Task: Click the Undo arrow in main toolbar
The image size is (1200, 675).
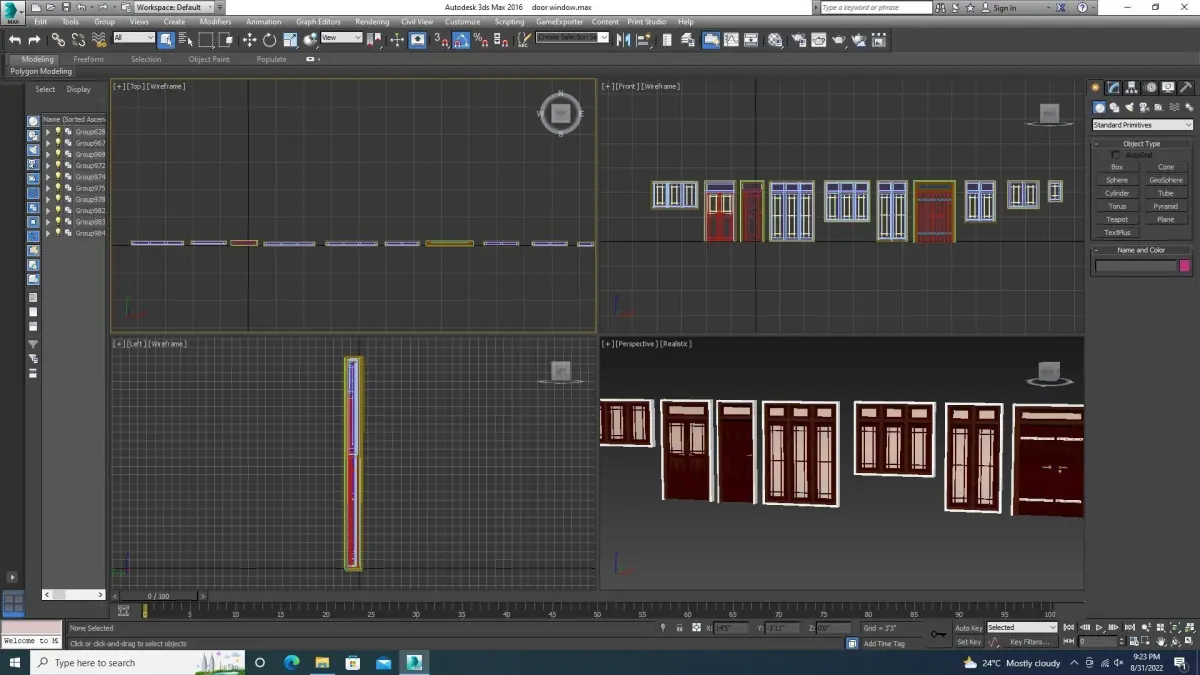Action: point(14,40)
